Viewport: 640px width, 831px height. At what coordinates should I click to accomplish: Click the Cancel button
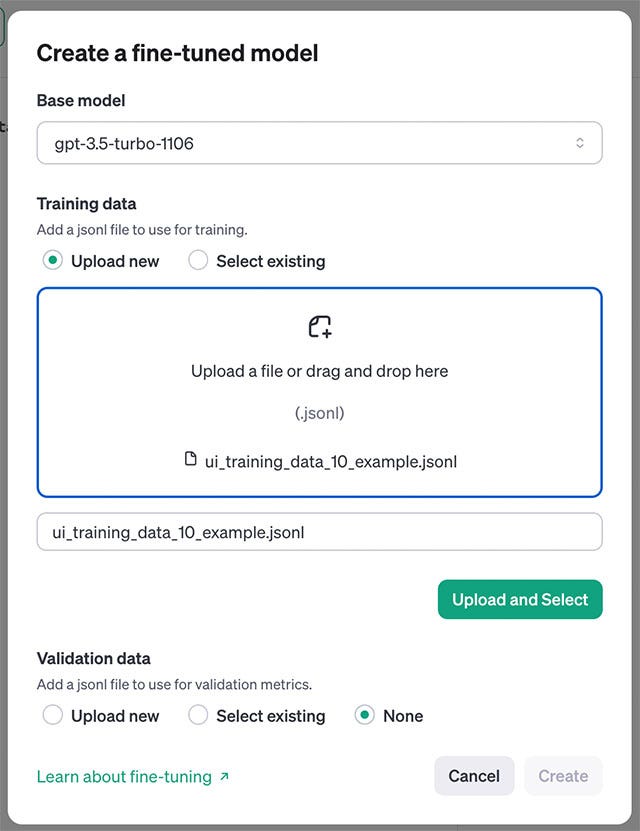tap(474, 776)
